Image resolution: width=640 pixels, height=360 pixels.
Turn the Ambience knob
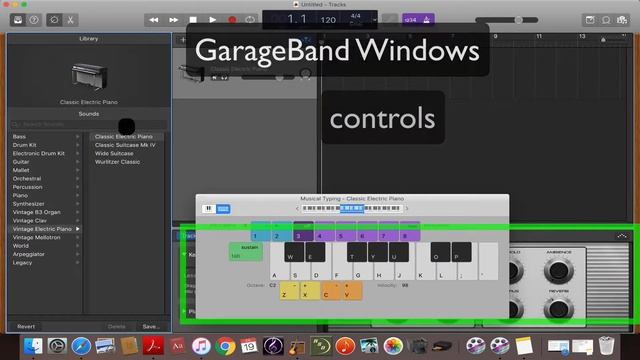[x=558, y=270]
